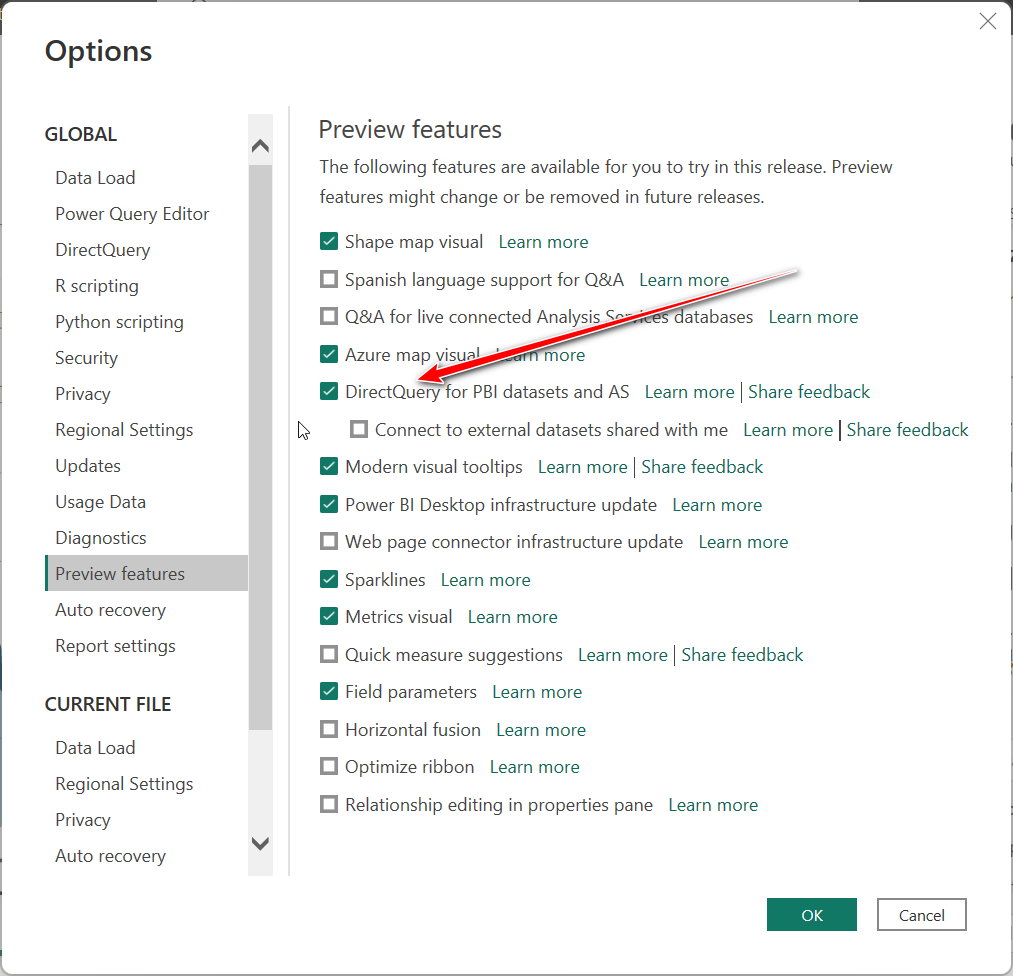Viewport: 1013px width, 976px height.
Task: Toggle Modern visual tooltips checkbox
Action: click(x=329, y=466)
